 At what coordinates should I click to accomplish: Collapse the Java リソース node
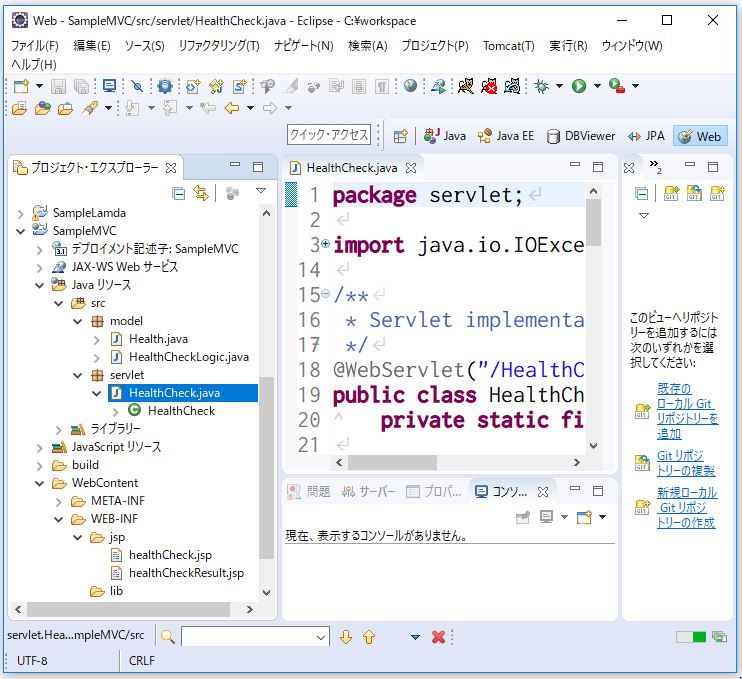click(40, 285)
